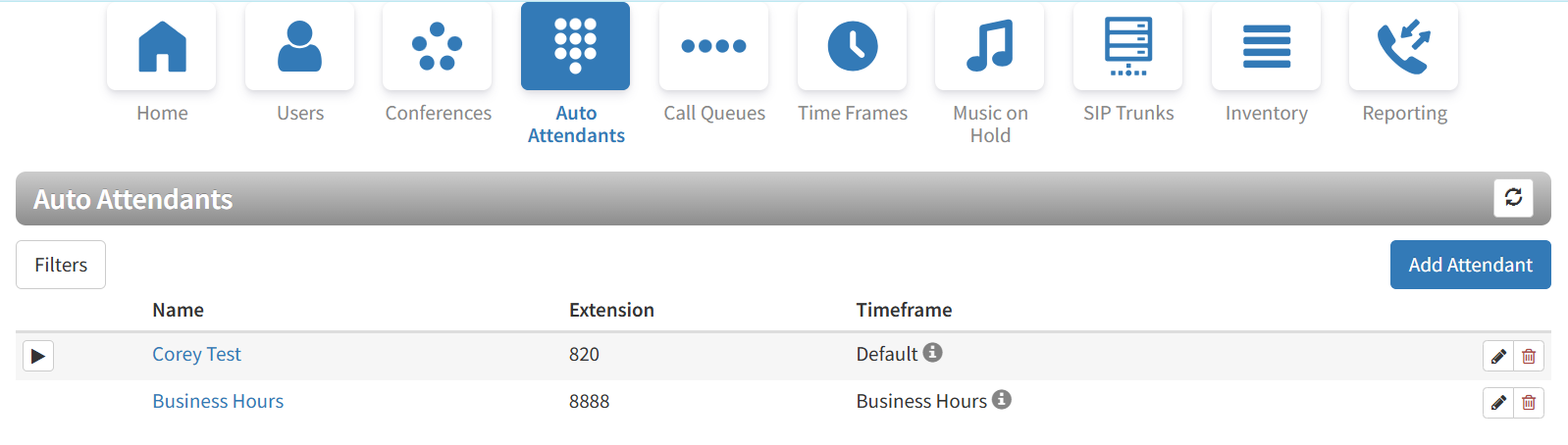Open the Corey Test attendant link
Screen dimensions: 1568x445
tap(196, 354)
